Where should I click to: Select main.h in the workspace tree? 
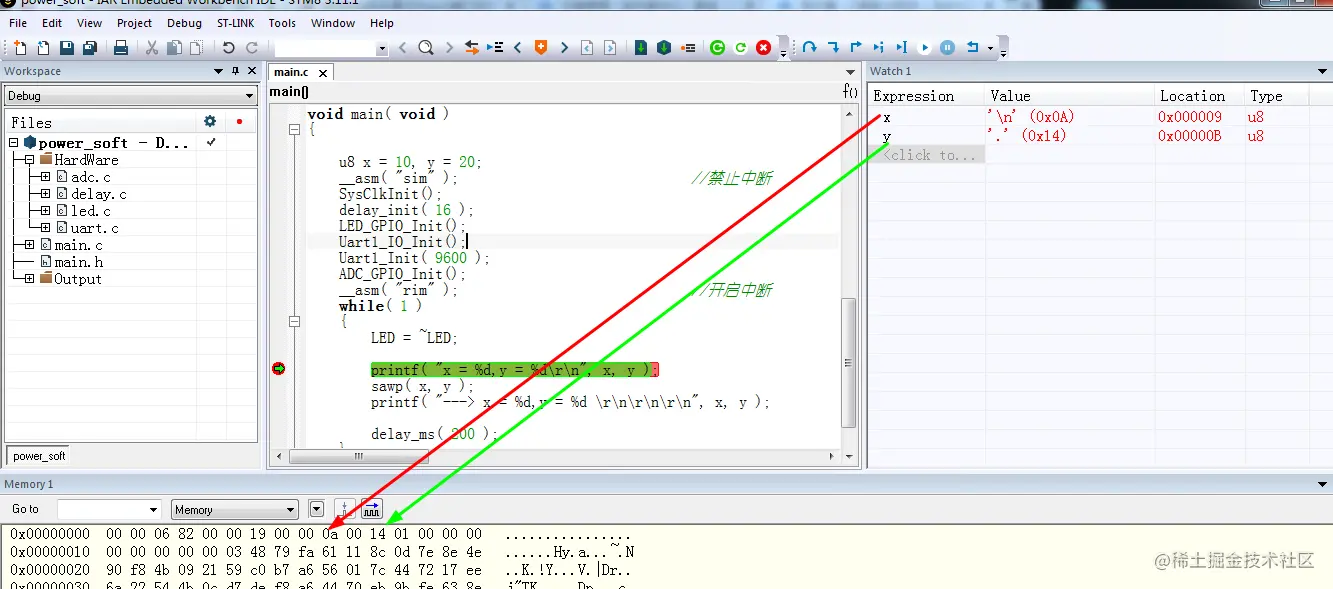pos(78,262)
